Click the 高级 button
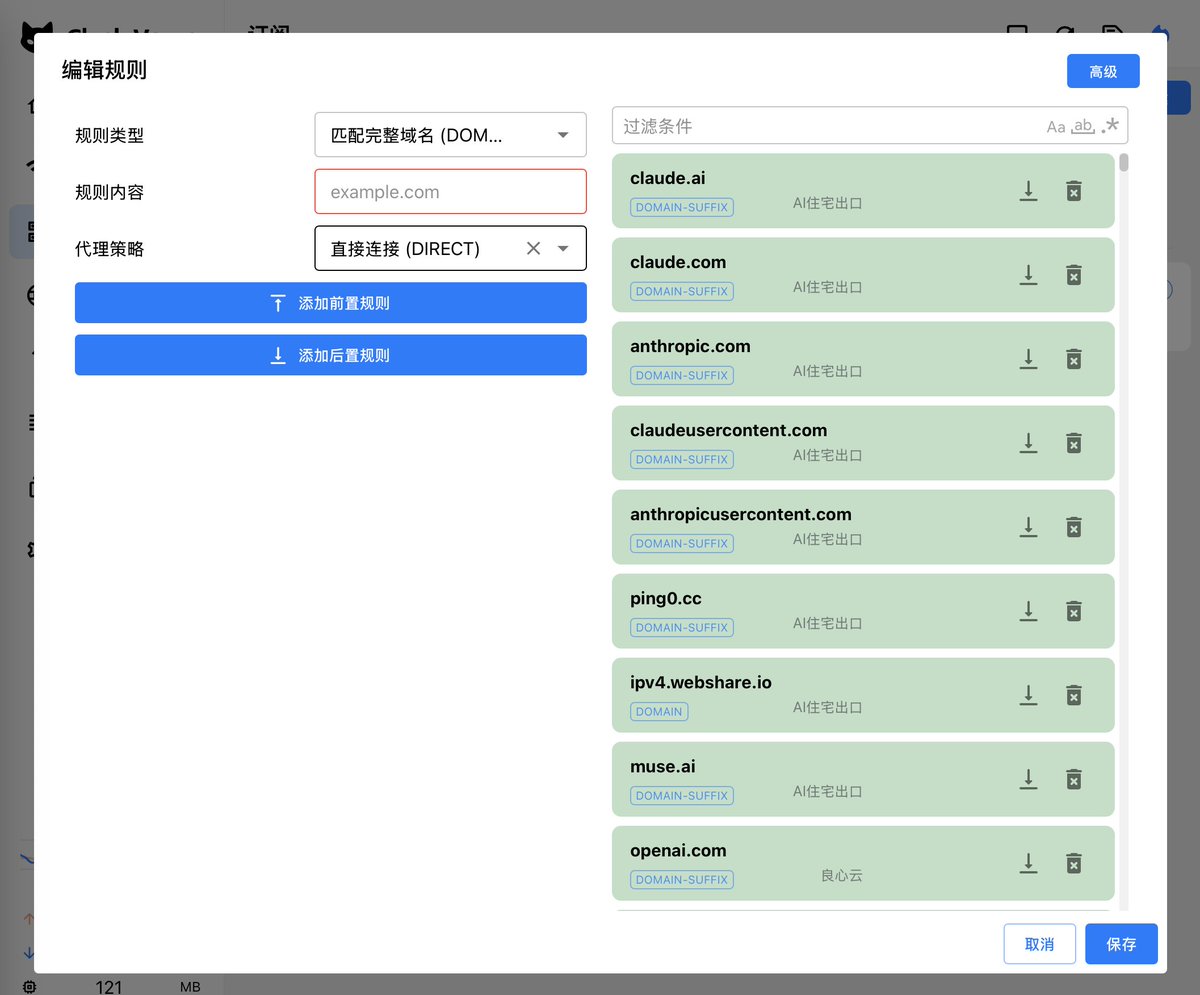The width and height of the screenshot is (1200, 995). (x=1103, y=71)
